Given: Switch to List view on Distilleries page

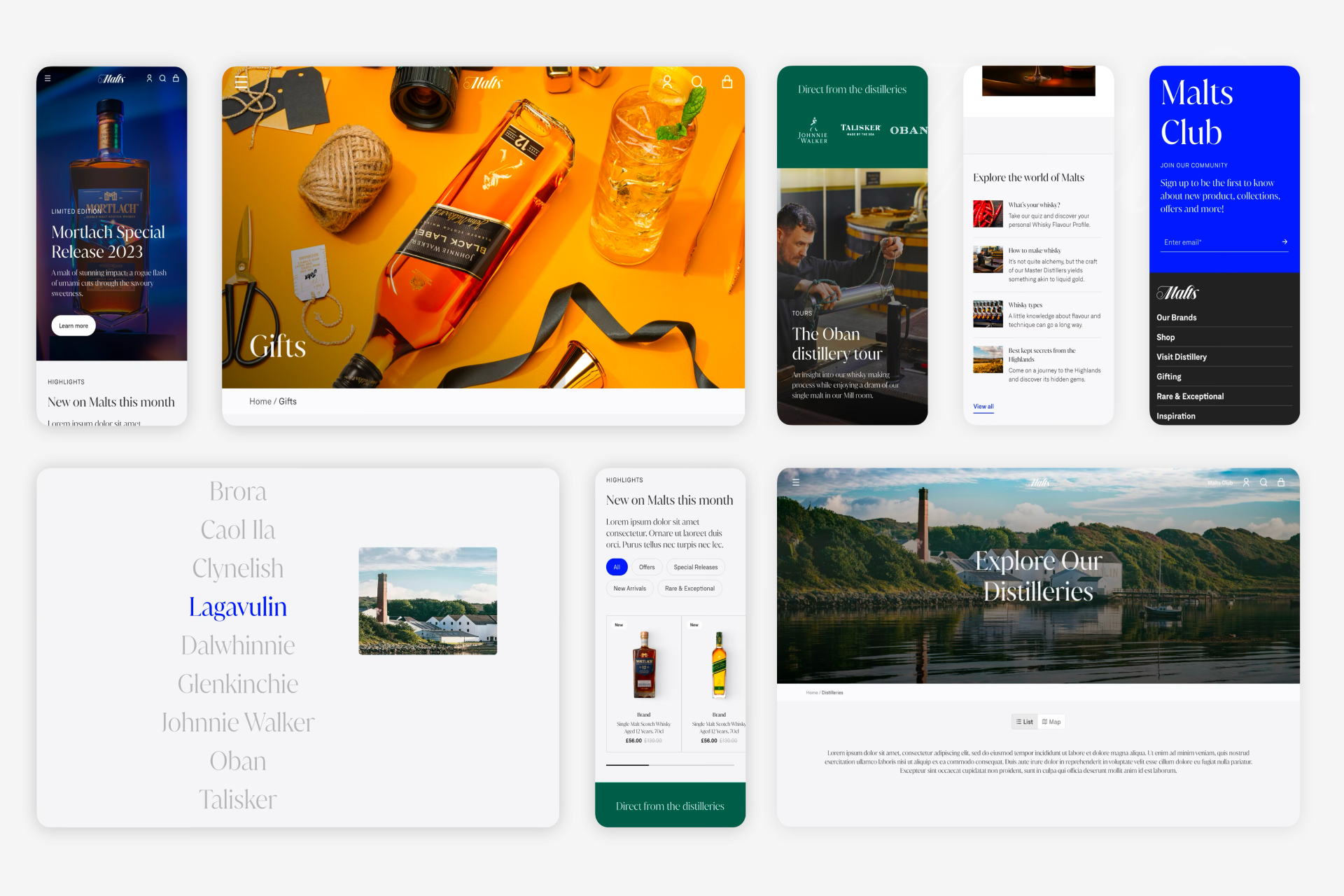Looking at the screenshot, I should coord(1025,722).
